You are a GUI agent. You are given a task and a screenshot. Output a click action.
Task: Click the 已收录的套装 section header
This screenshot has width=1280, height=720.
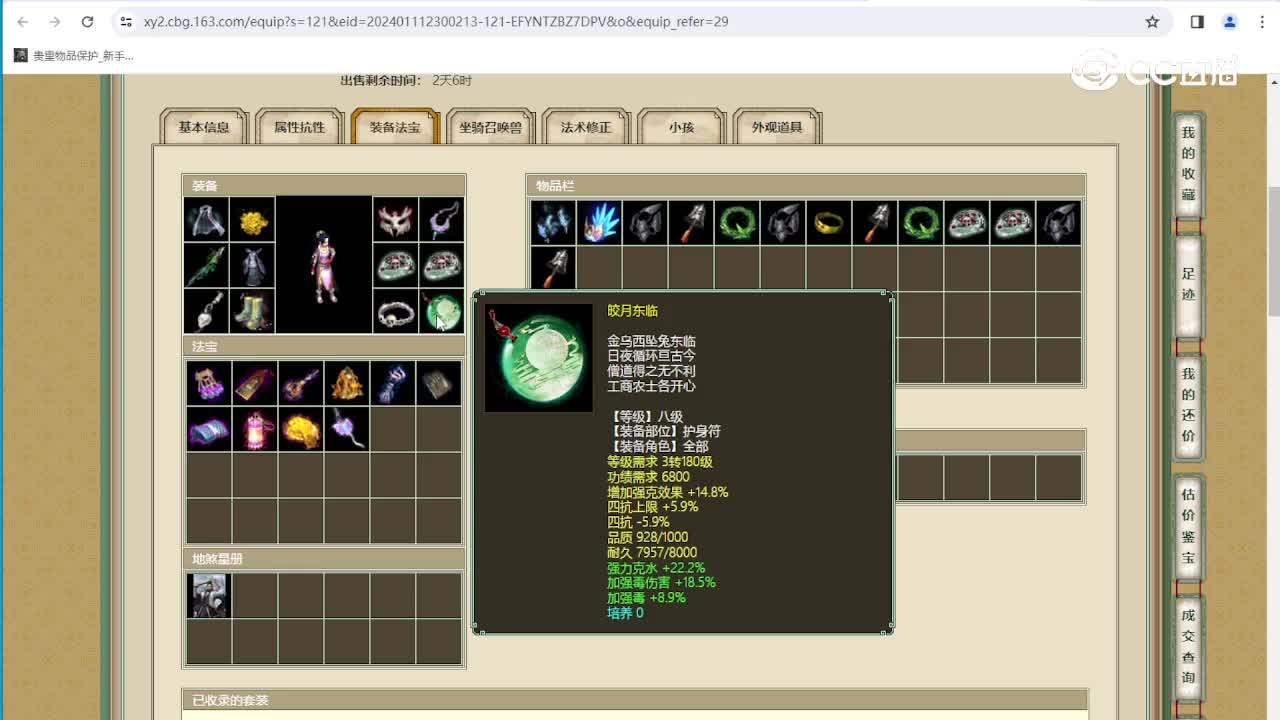pyautogui.click(x=634, y=700)
